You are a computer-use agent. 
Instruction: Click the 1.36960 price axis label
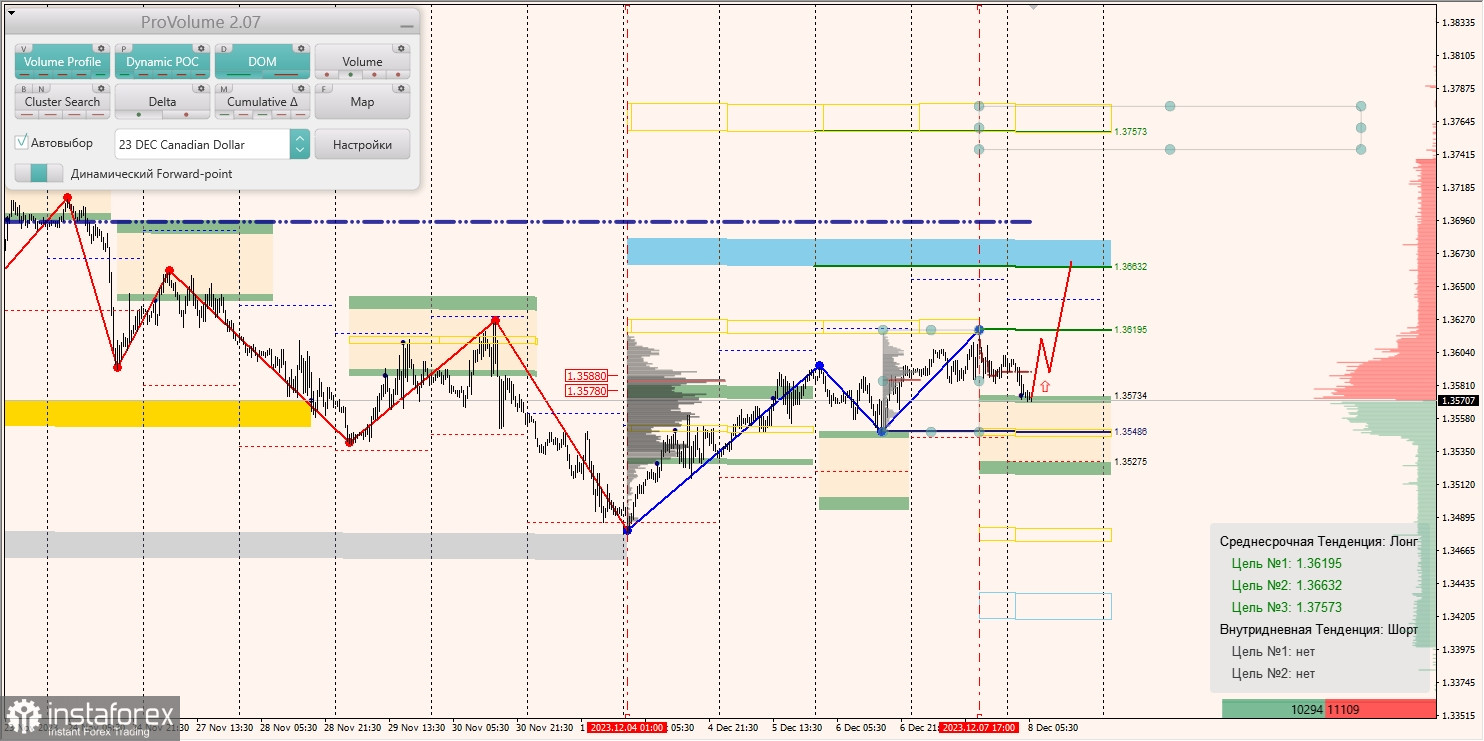click(1461, 220)
